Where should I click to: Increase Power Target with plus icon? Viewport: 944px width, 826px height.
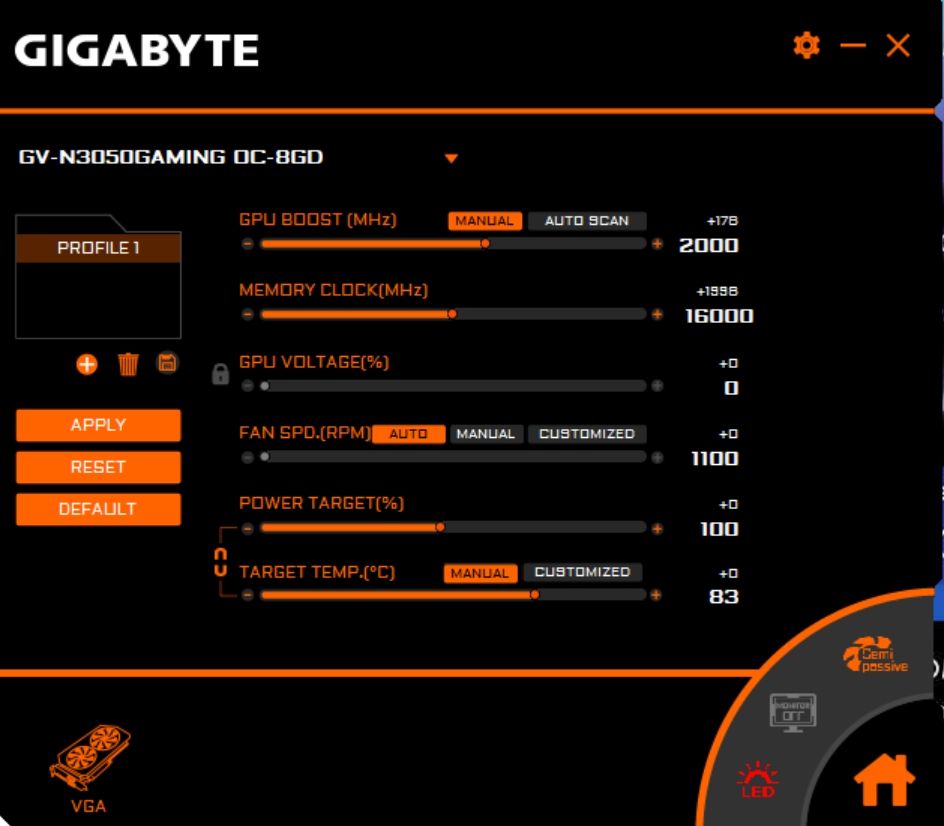coord(657,529)
